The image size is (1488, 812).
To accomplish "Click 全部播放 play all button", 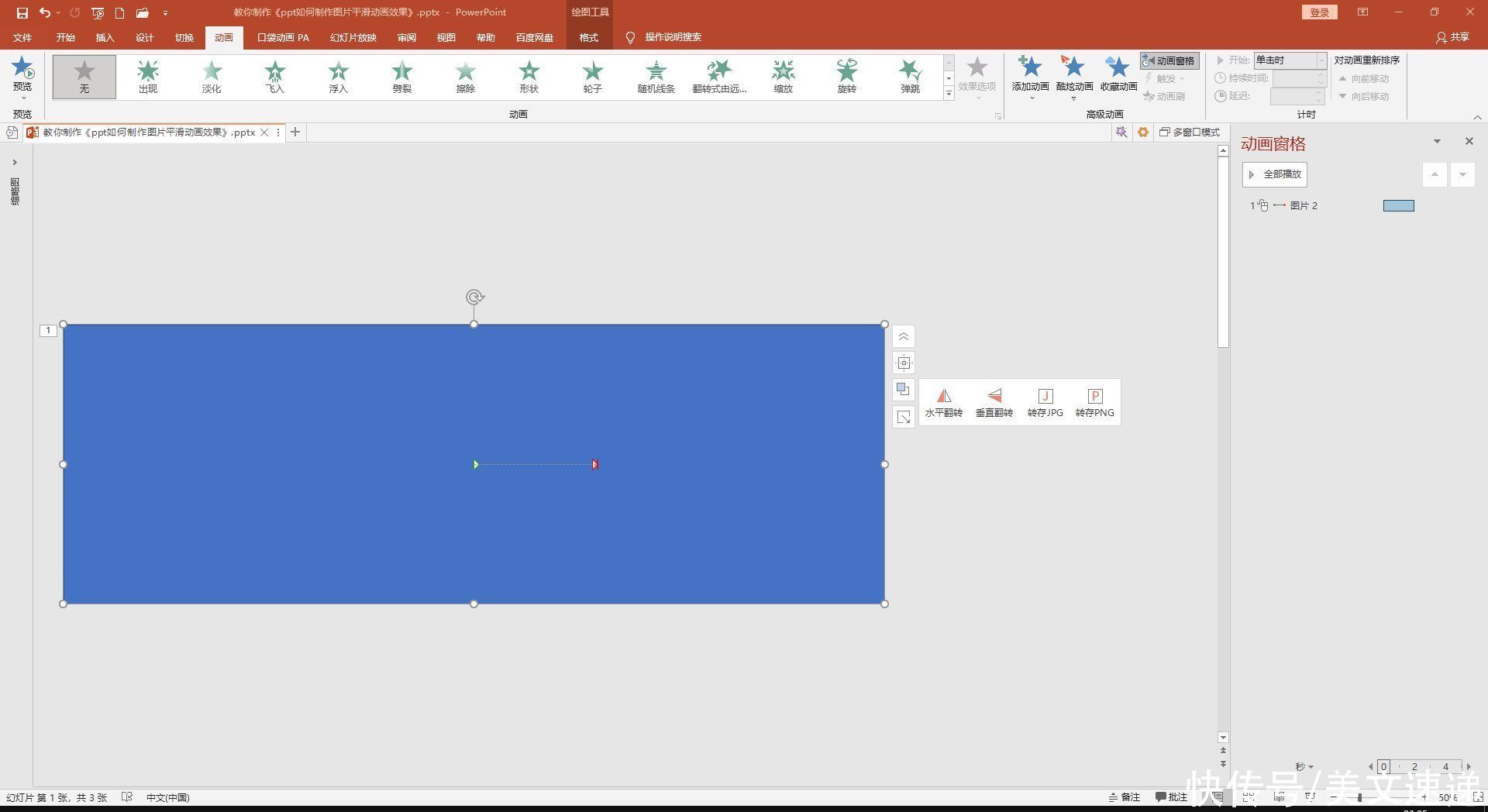I will [1275, 174].
